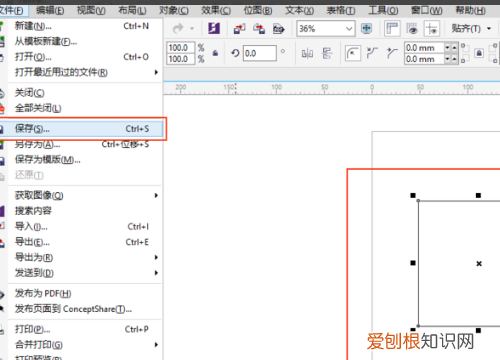Image resolution: width=500 pixels, height=360 pixels.
Task: Click the Import icon in toolbar
Action: (239, 29)
